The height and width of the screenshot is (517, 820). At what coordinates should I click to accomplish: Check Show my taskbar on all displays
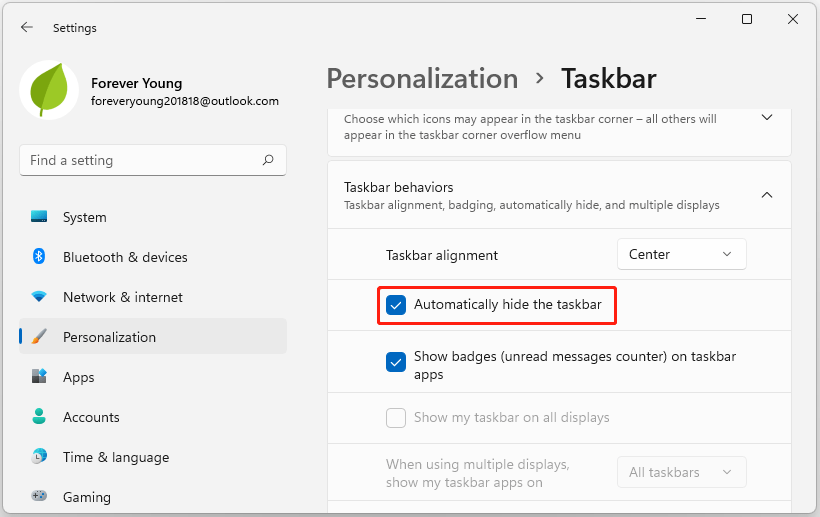(396, 418)
